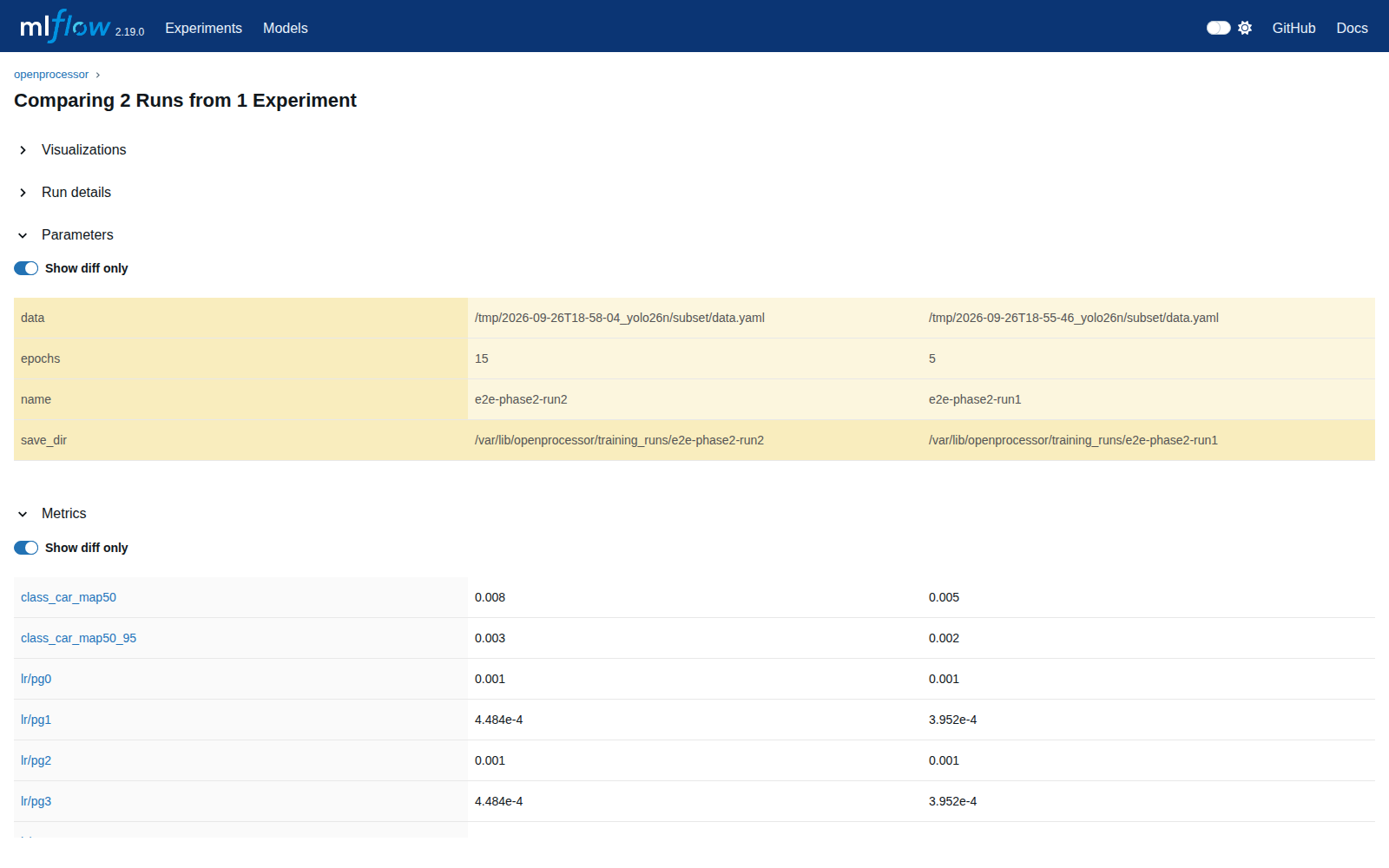Open the lr/pg2 metric link
This screenshot has width=1389, height=868.
click(36, 760)
